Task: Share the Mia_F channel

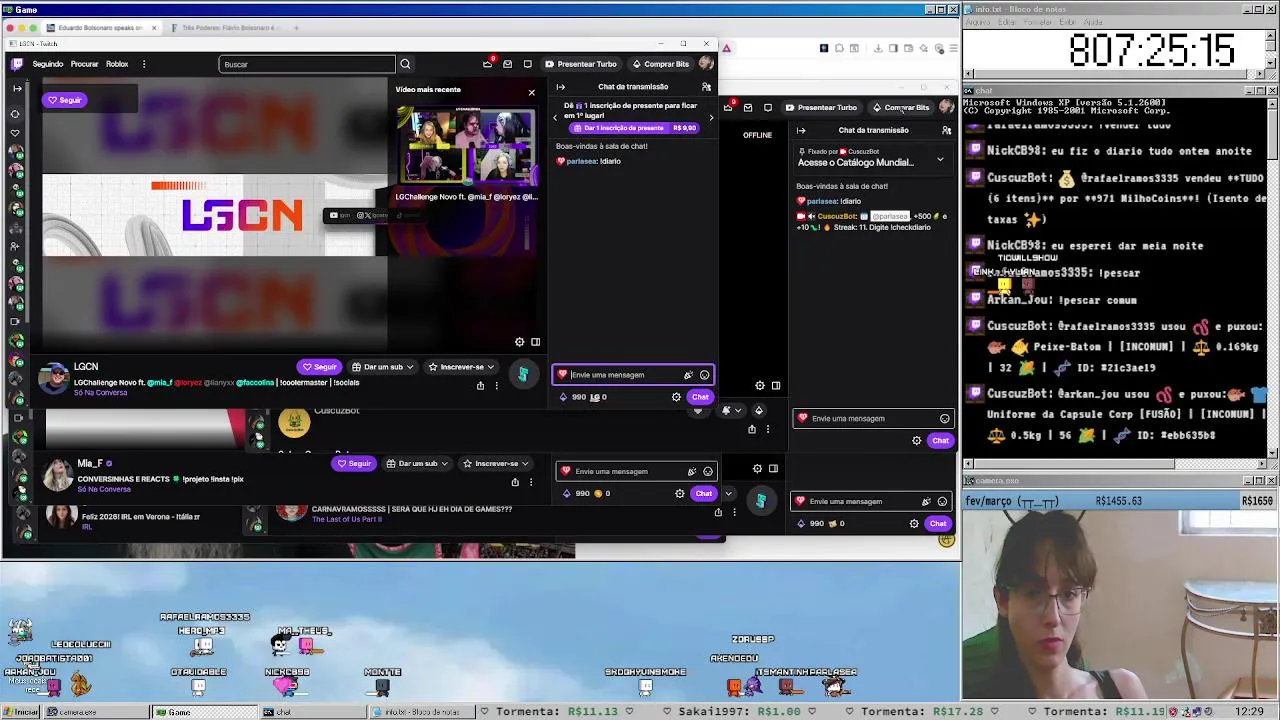Action: (515, 482)
